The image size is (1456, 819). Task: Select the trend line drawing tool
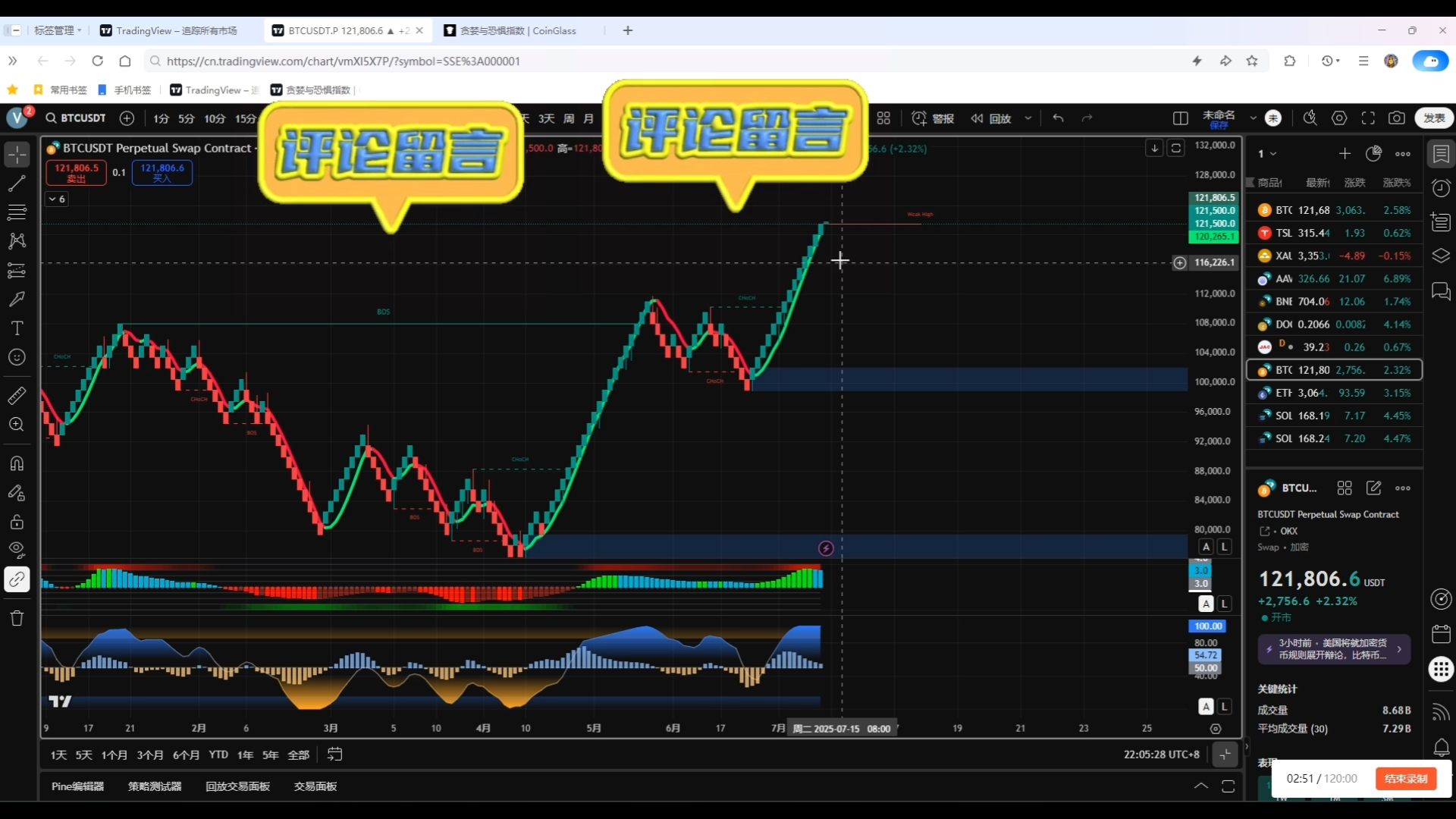pyautogui.click(x=17, y=184)
